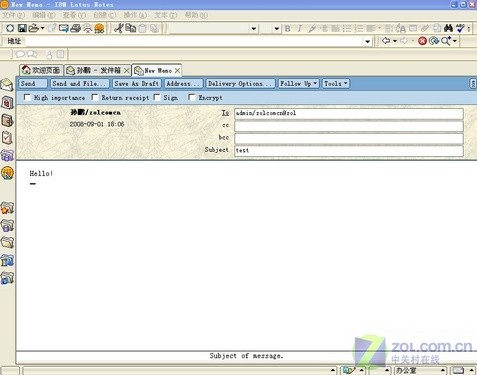Click the red stop icon
The height and width of the screenshot is (375, 477).
422,41
